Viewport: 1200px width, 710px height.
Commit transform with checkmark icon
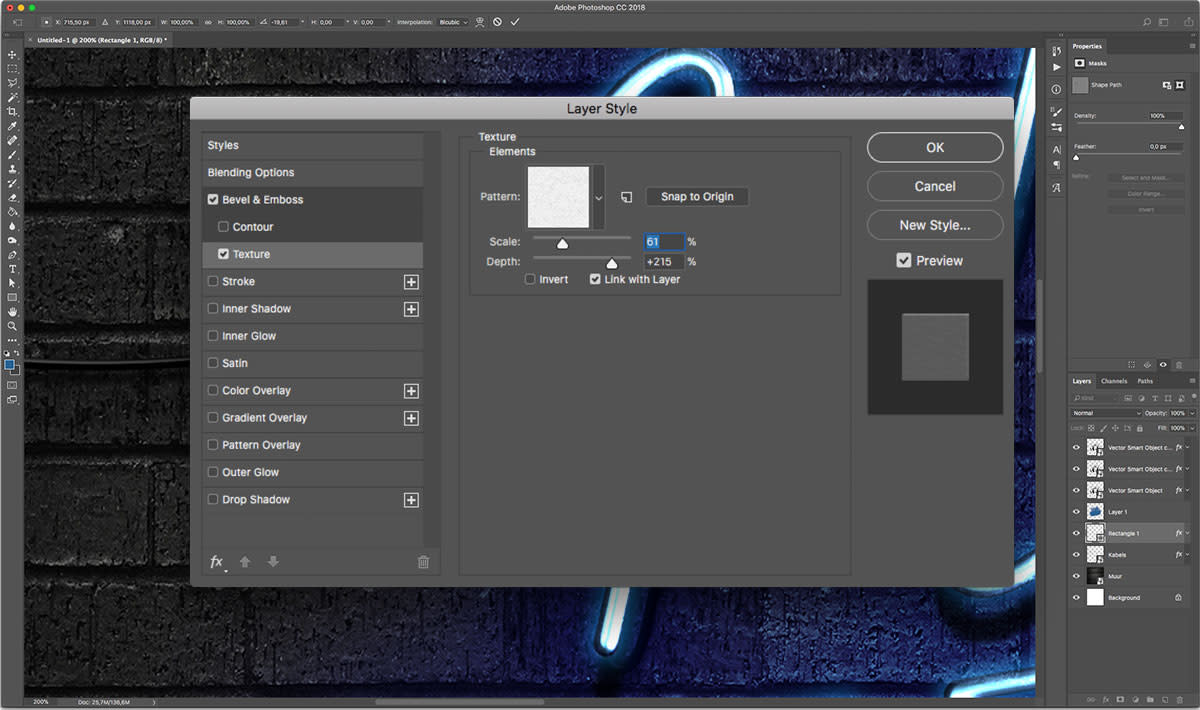[515, 21]
